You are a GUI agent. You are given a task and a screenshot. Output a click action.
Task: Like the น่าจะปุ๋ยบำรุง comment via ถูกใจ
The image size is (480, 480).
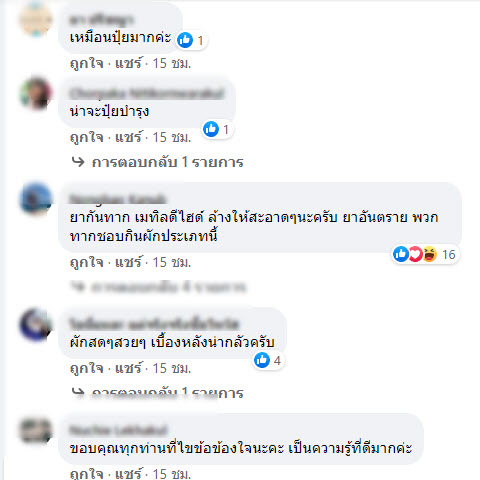point(87,137)
